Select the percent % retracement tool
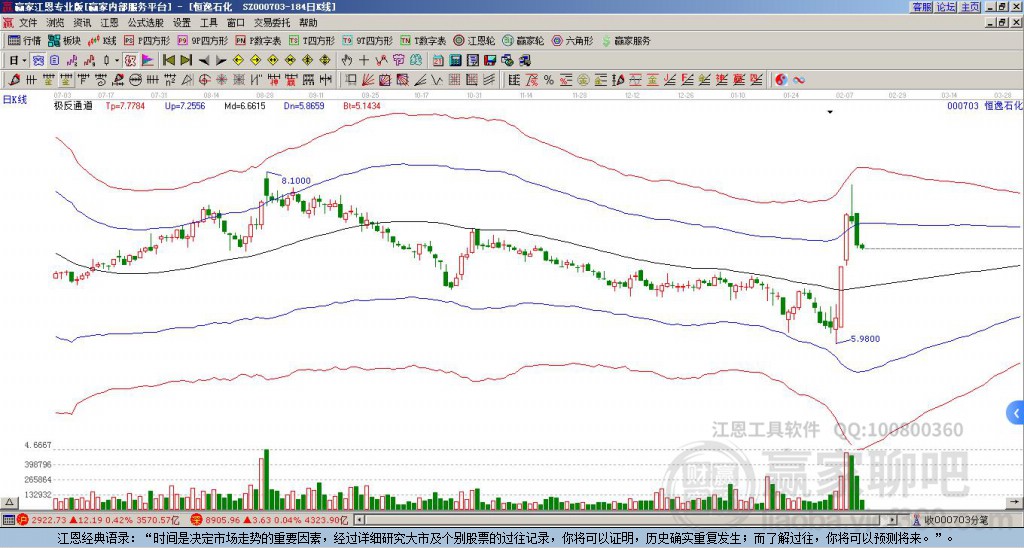Image resolution: width=1024 pixels, height=548 pixels. pyautogui.click(x=549, y=80)
